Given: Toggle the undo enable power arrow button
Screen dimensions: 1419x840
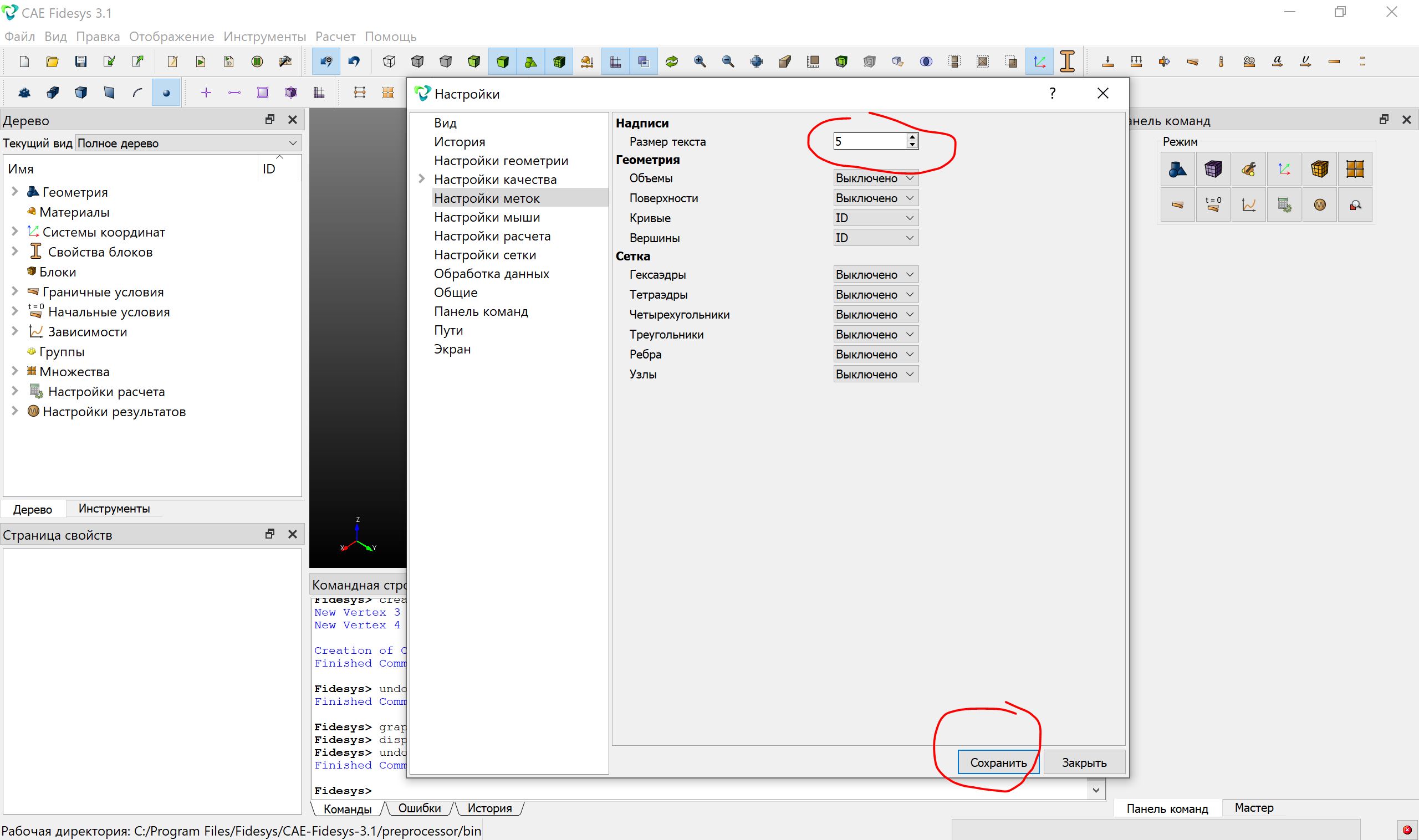Looking at the screenshot, I should (326, 62).
